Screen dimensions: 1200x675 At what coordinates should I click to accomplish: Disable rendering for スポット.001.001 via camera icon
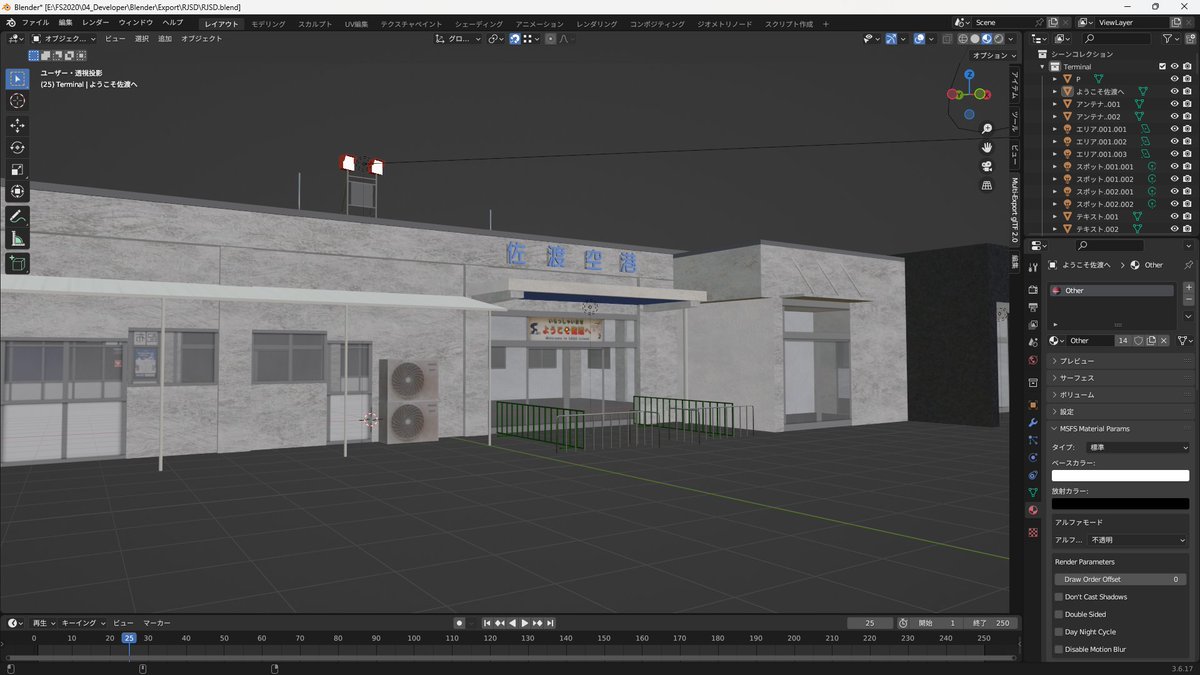[x=1187, y=166]
